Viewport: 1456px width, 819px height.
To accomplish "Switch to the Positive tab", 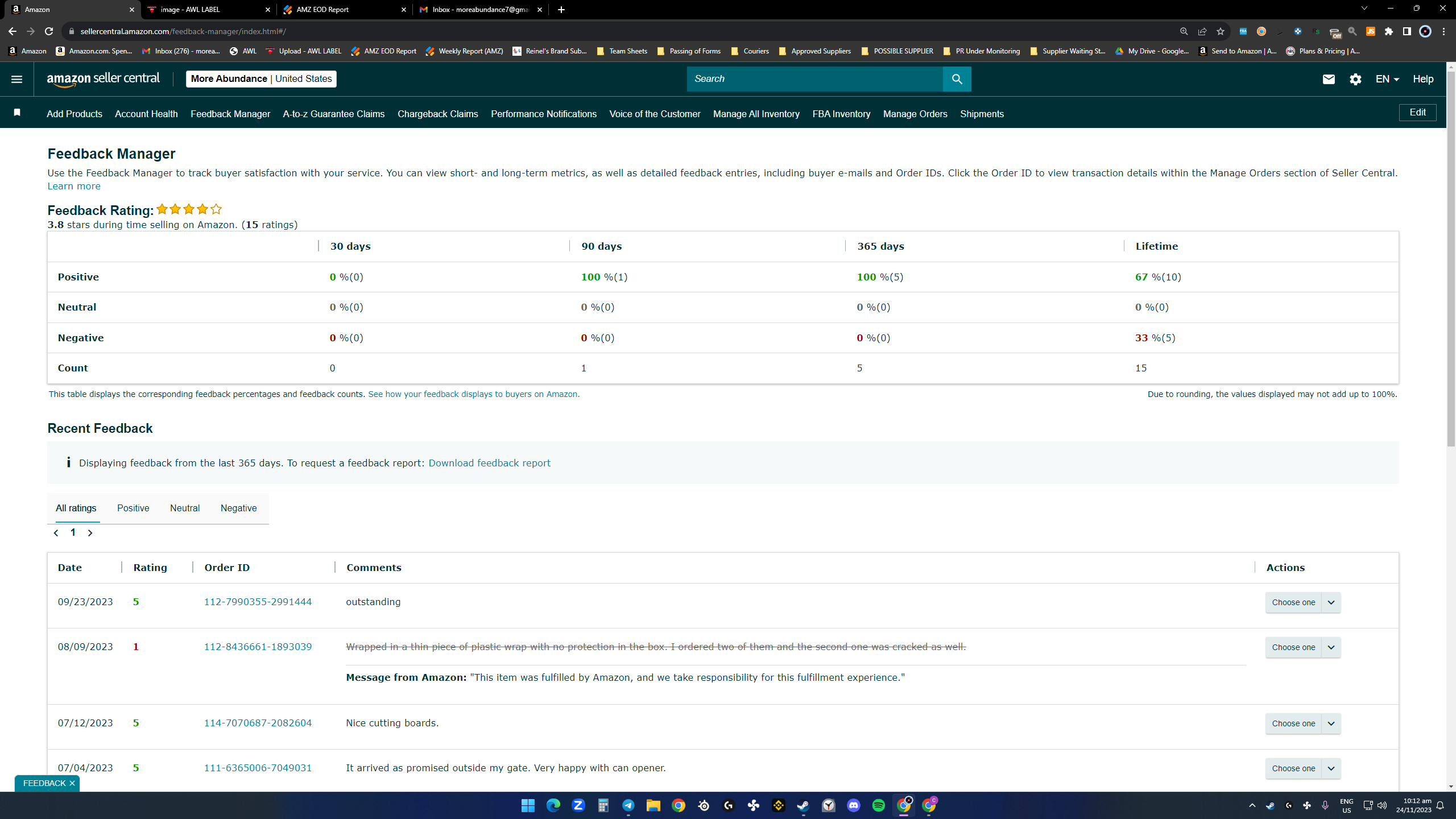I will 133,508.
